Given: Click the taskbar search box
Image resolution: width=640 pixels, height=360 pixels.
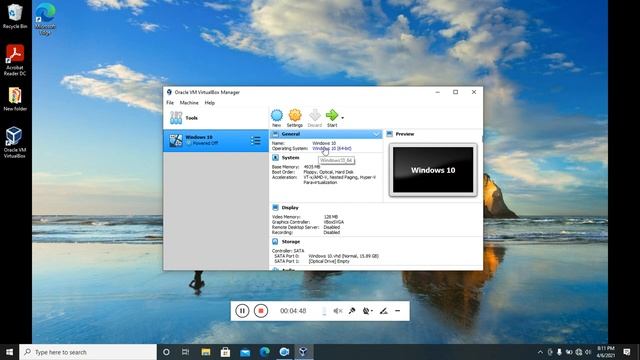Looking at the screenshot, I should pos(88,352).
